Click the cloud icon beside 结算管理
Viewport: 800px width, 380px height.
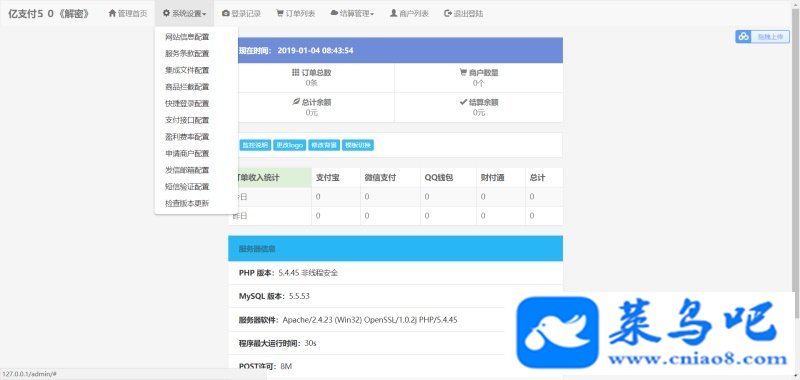pos(334,14)
